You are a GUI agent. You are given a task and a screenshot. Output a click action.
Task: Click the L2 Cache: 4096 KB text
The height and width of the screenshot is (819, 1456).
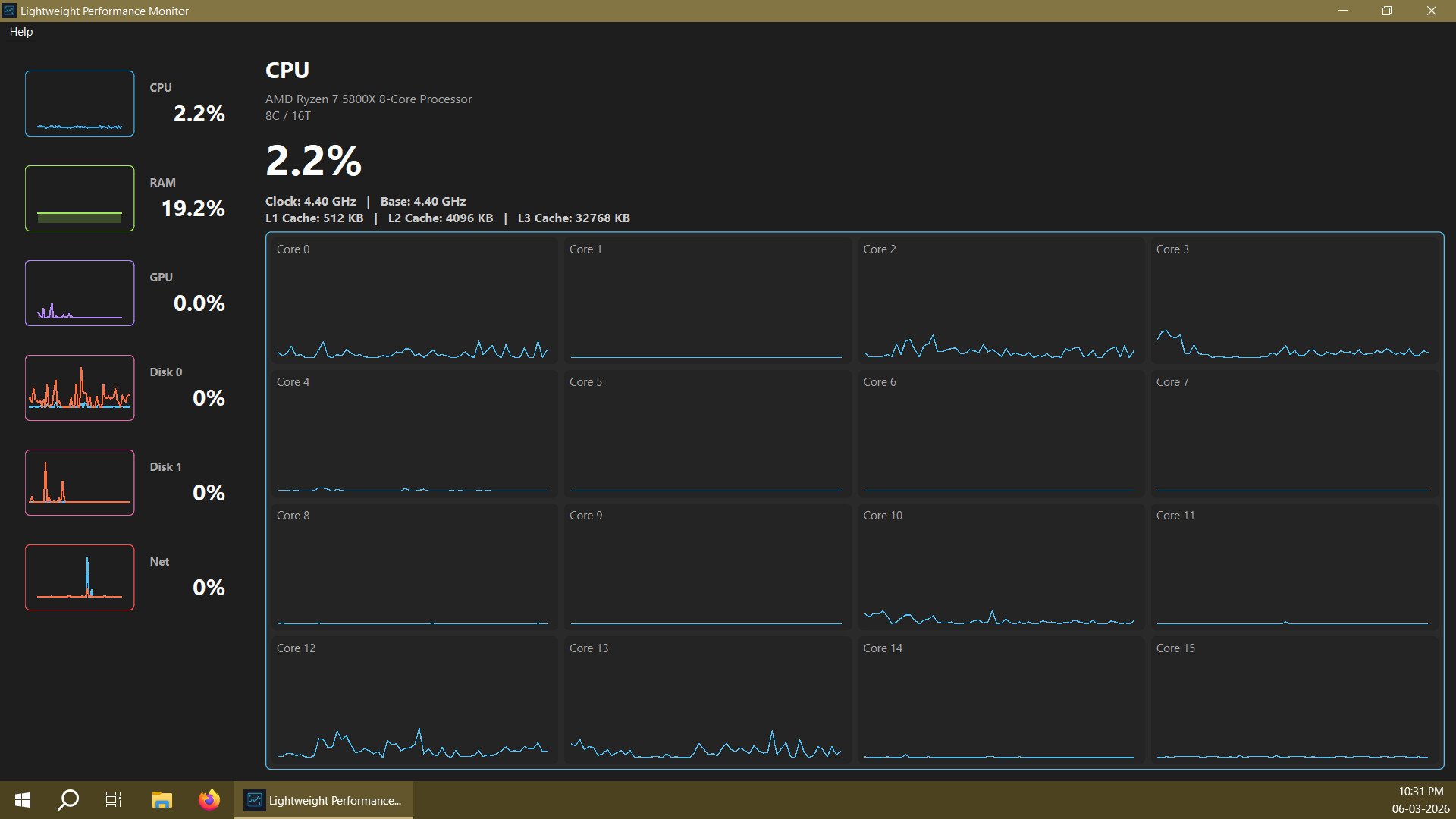point(441,218)
